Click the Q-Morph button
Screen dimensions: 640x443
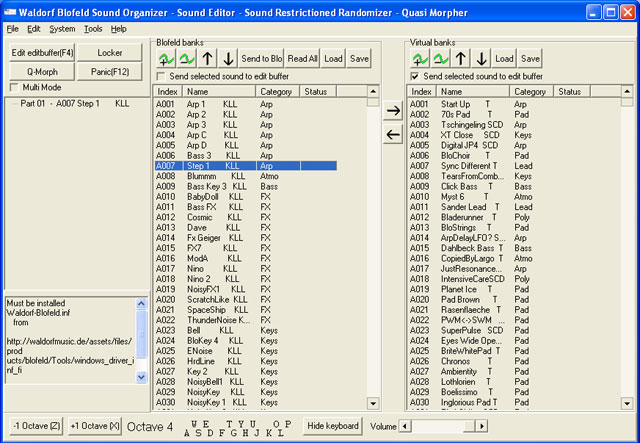pos(41,71)
